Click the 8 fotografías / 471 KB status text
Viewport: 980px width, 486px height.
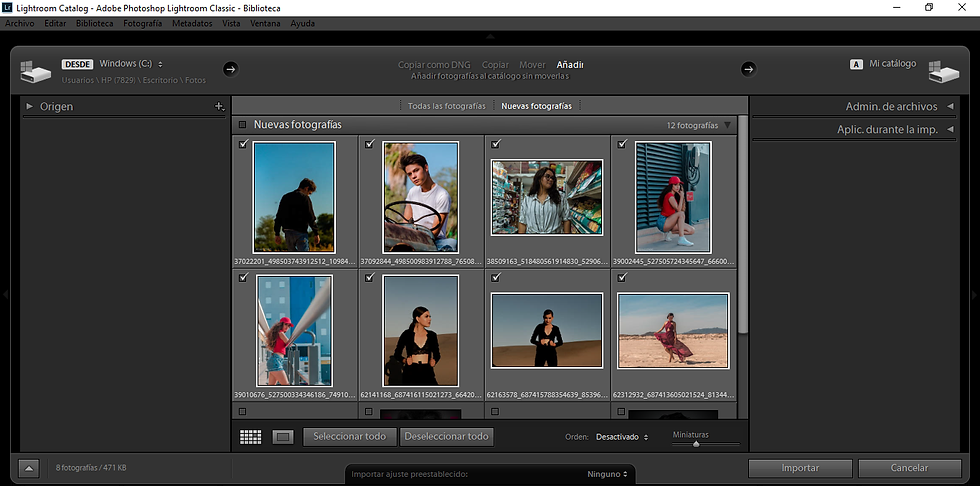[91, 468]
